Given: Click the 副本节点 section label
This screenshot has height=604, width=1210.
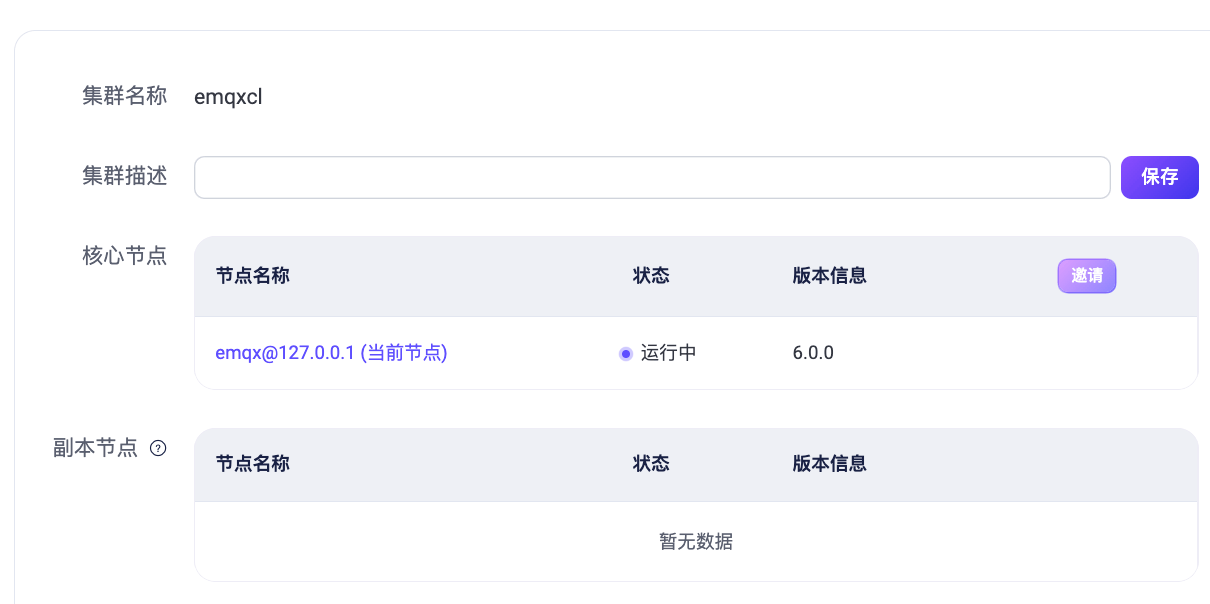Looking at the screenshot, I should pyautogui.click(x=95, y=448).
